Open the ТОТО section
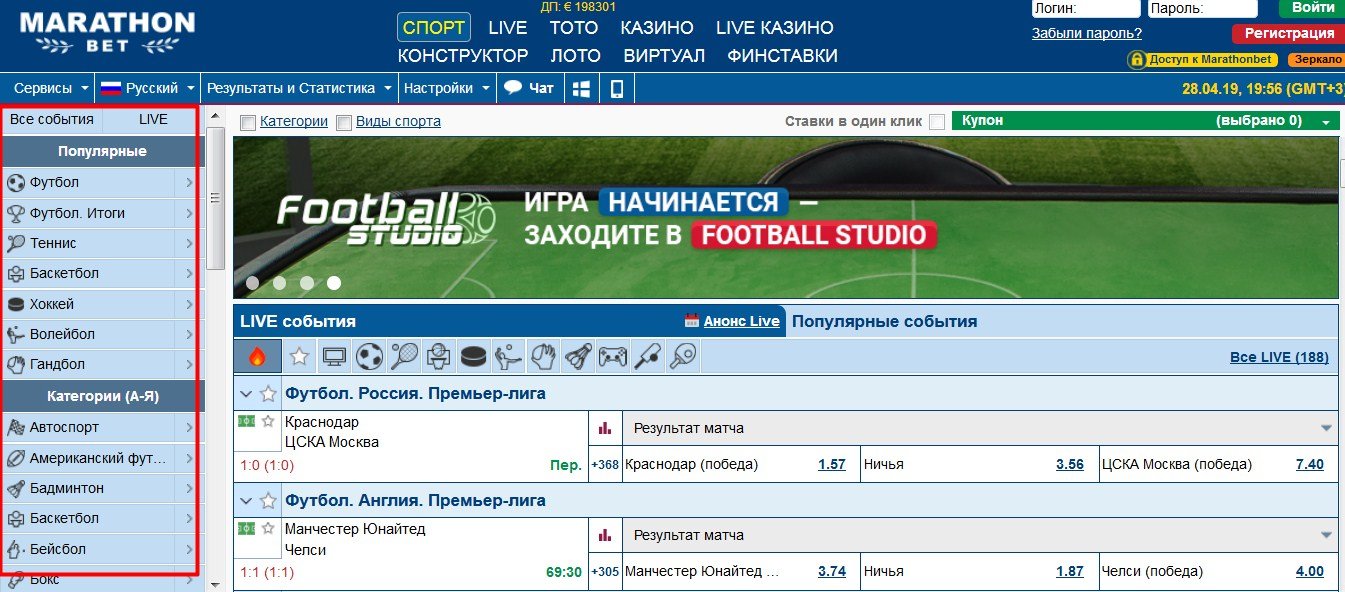 tap(574, 28)
